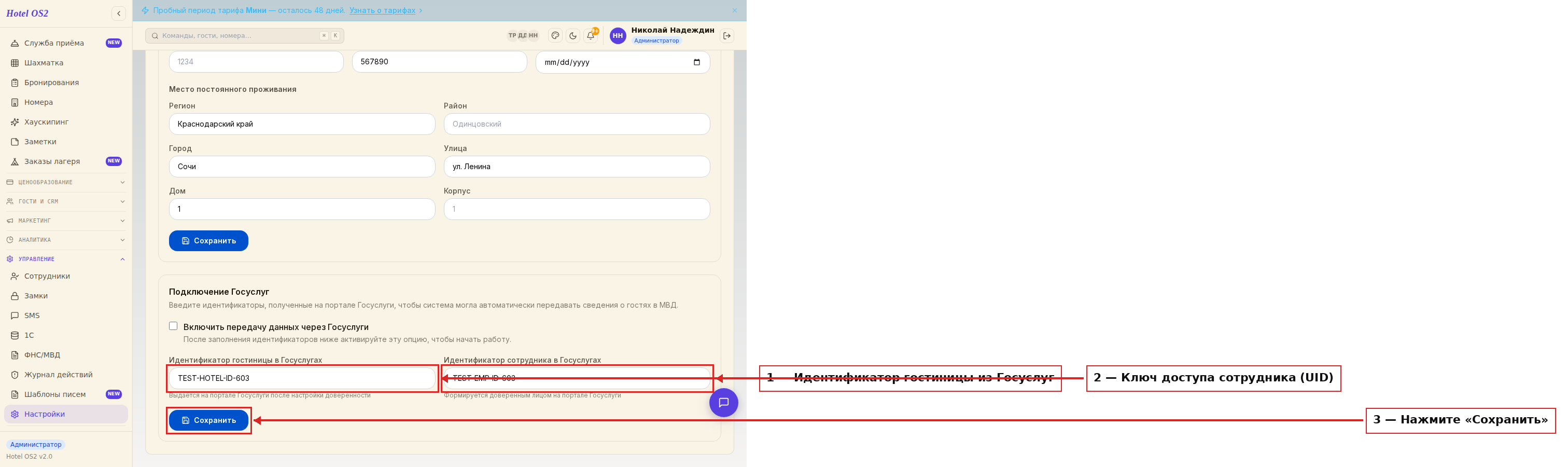Screen dimensions: 1568x467
Task: Open the date picker calendar icon
Action: 696,62
